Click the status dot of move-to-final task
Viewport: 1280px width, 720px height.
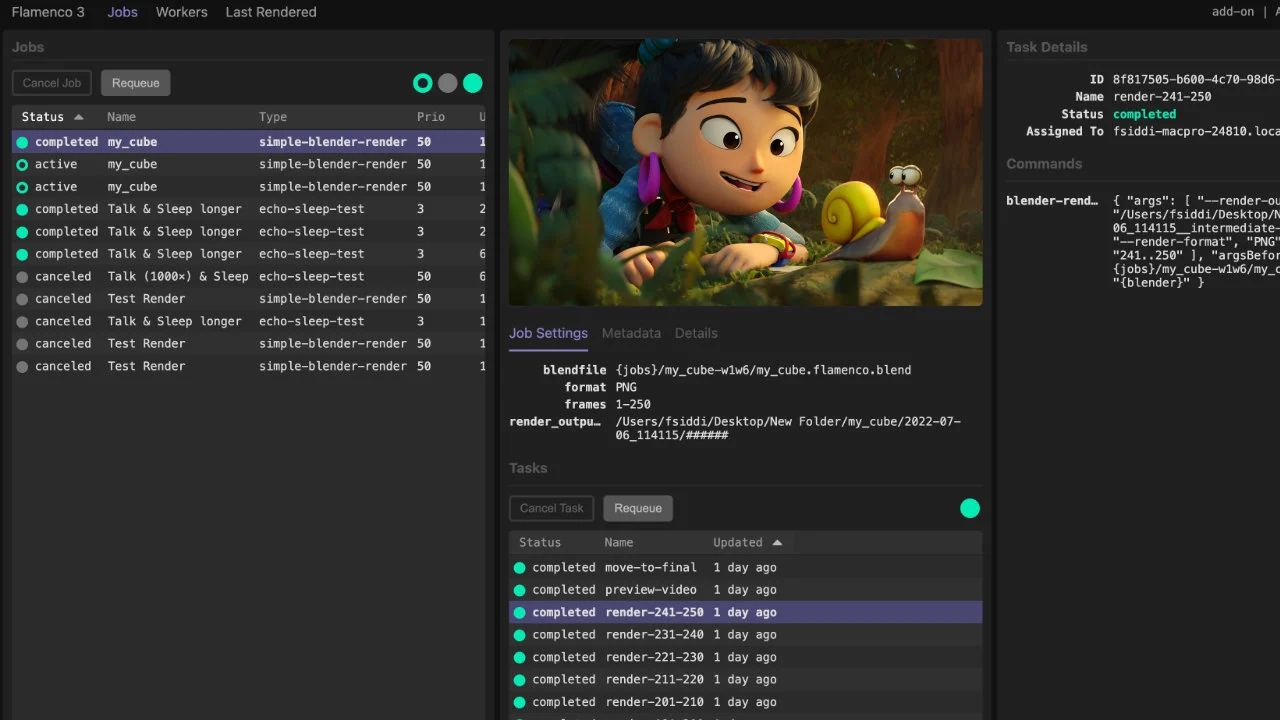pyautogui.click(x=519, y=568)
